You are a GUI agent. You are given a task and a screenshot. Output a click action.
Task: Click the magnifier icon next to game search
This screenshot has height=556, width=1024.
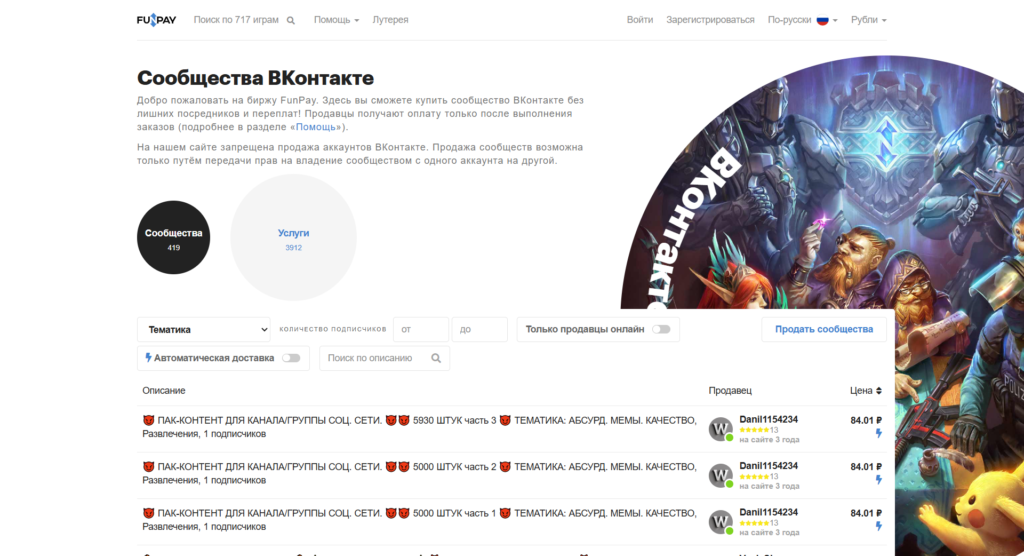click(x=291, y=20)
